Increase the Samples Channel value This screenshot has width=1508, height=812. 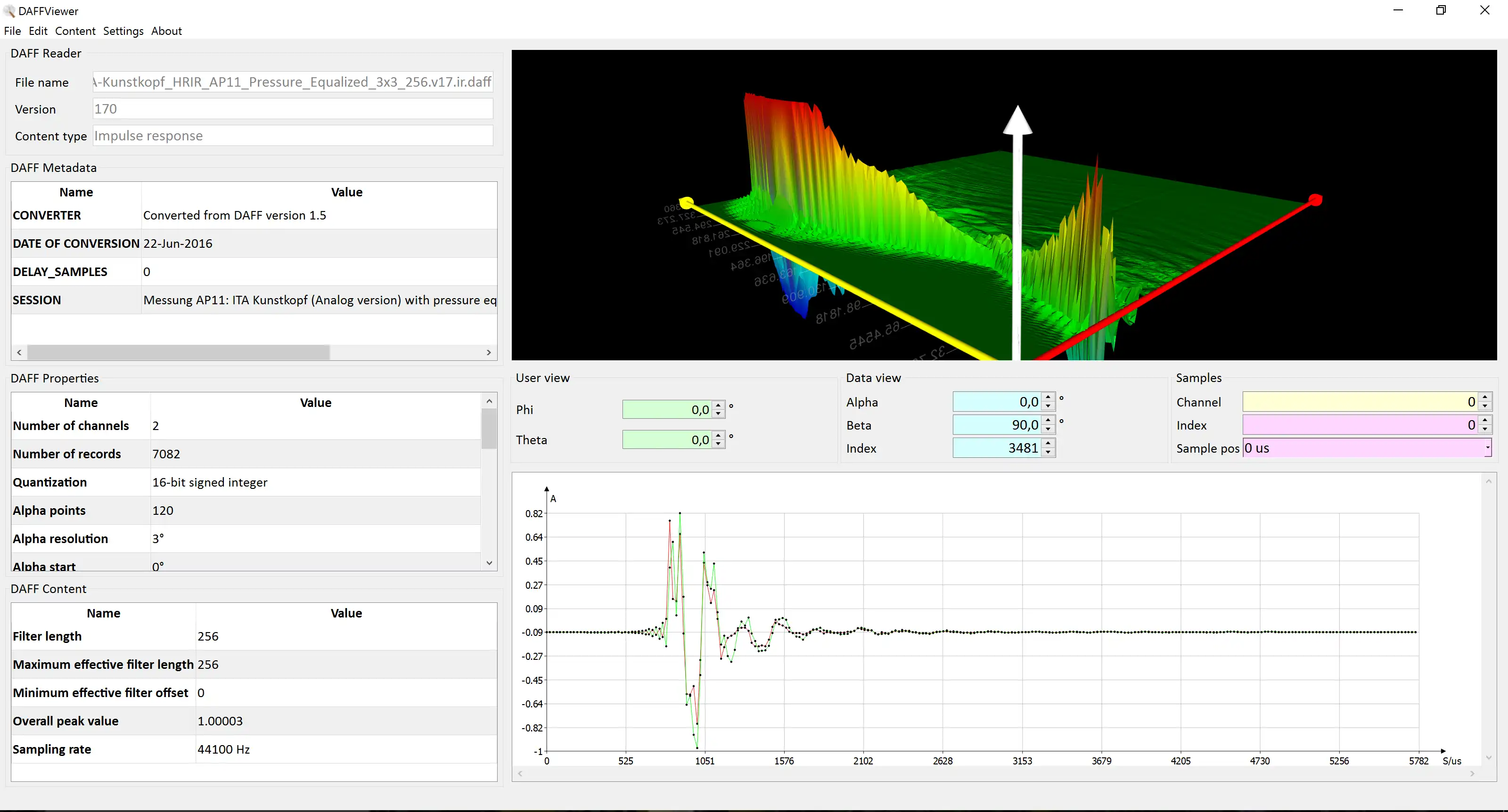(1484, 397)
